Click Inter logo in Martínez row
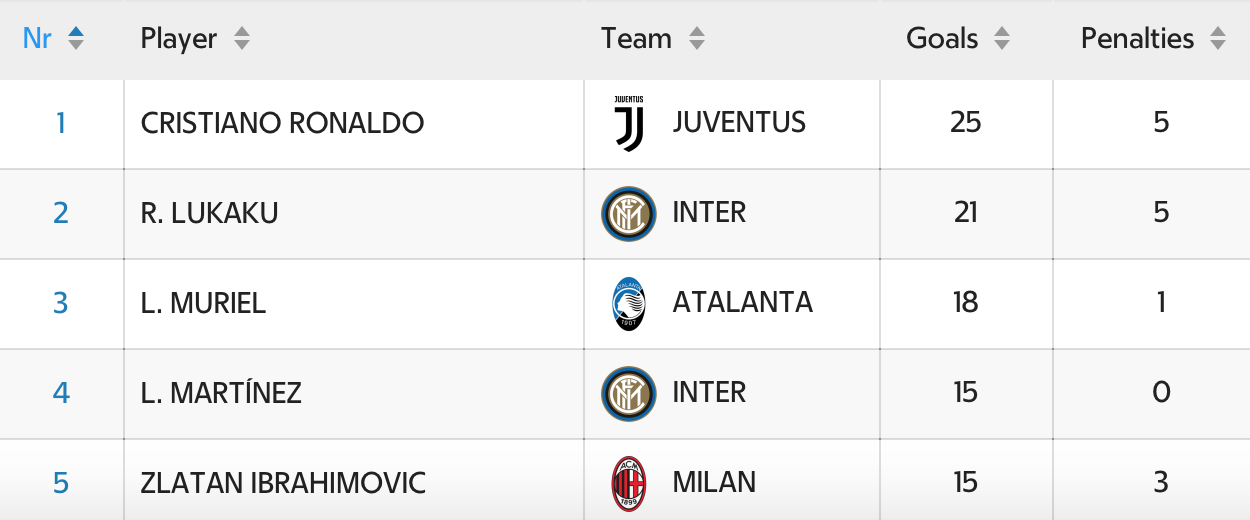 point(629,394)
